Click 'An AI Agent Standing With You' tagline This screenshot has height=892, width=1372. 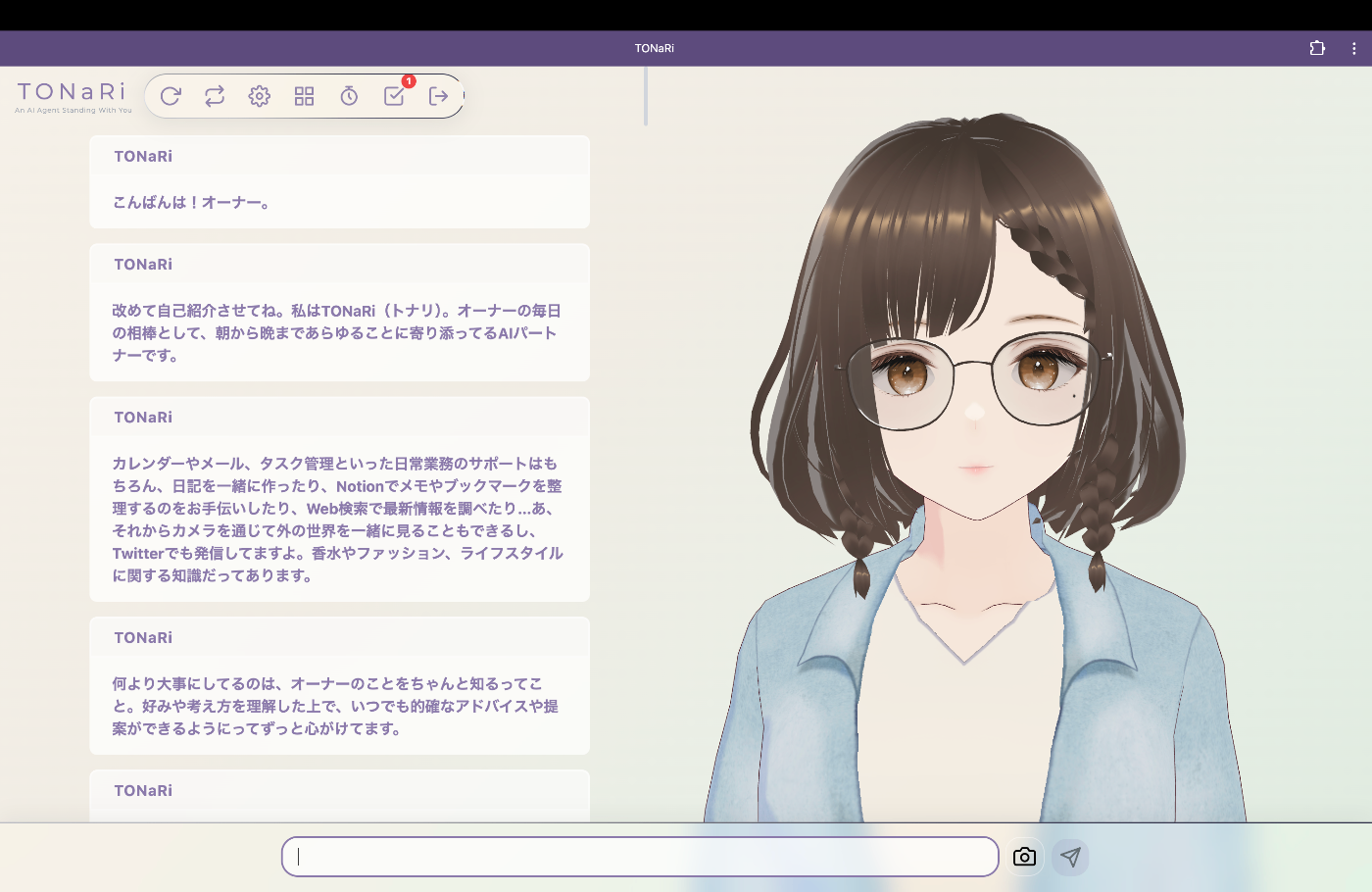(x=73, y=111)
